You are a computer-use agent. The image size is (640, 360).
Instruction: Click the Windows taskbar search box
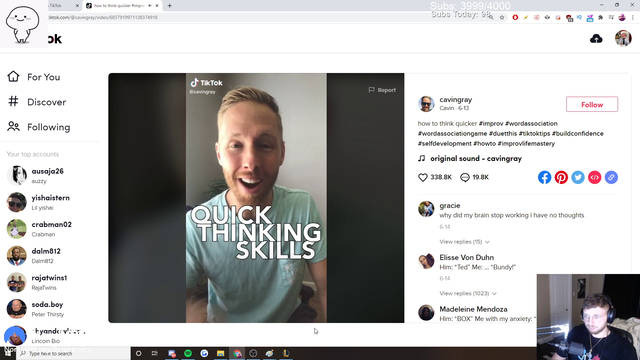pos(73,353)
